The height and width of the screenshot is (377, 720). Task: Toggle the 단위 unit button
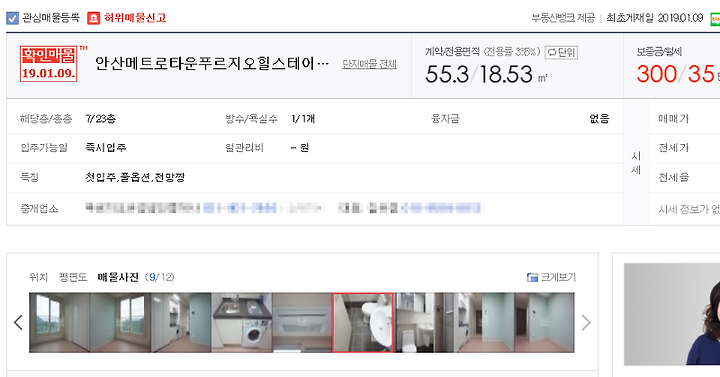tap(561, 52)
